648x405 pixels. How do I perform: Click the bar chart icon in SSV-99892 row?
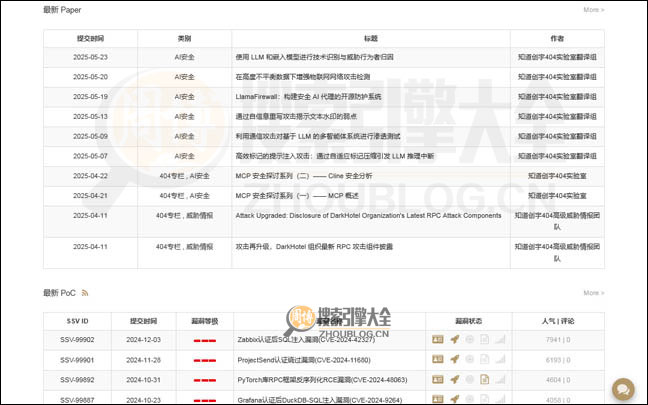coord(500,379)
